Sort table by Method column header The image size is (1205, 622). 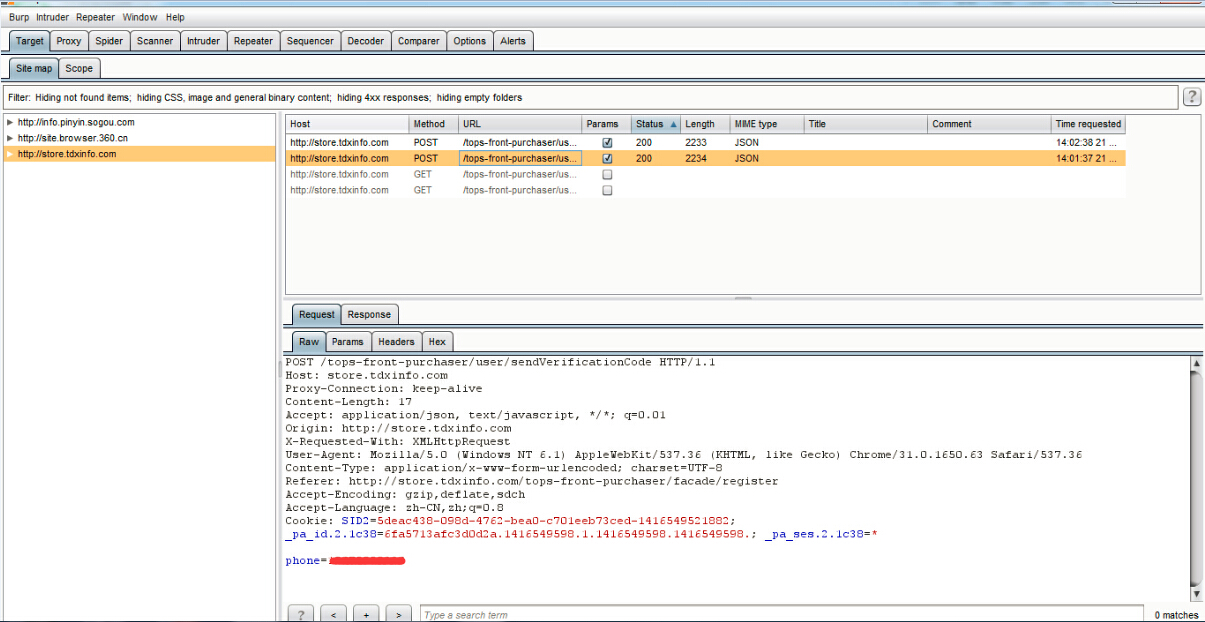[433, 124]
